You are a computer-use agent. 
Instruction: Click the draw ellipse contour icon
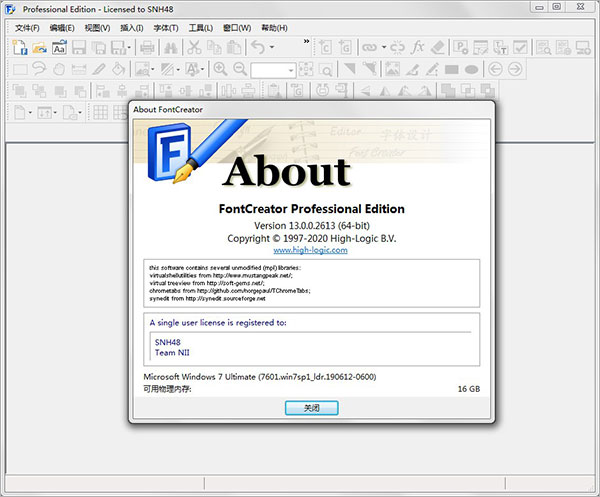[471, 70]
